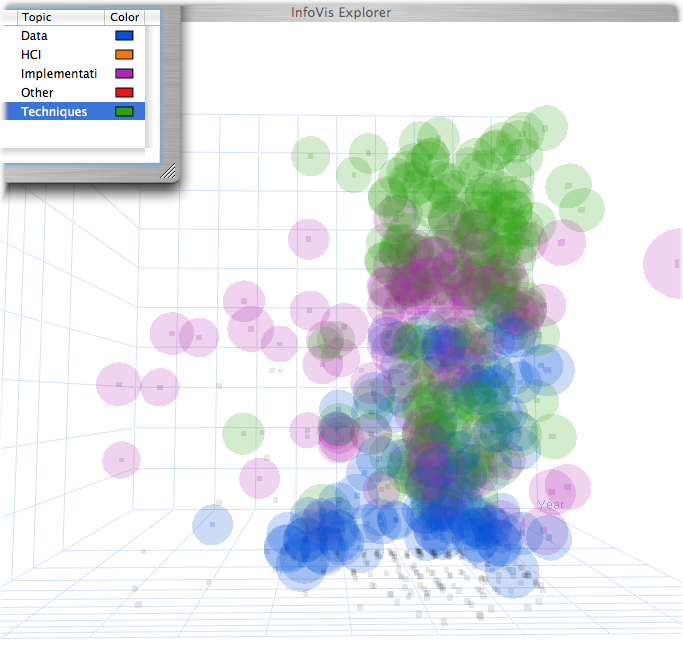Open the orange HCI color swatch

pos(124,54)
